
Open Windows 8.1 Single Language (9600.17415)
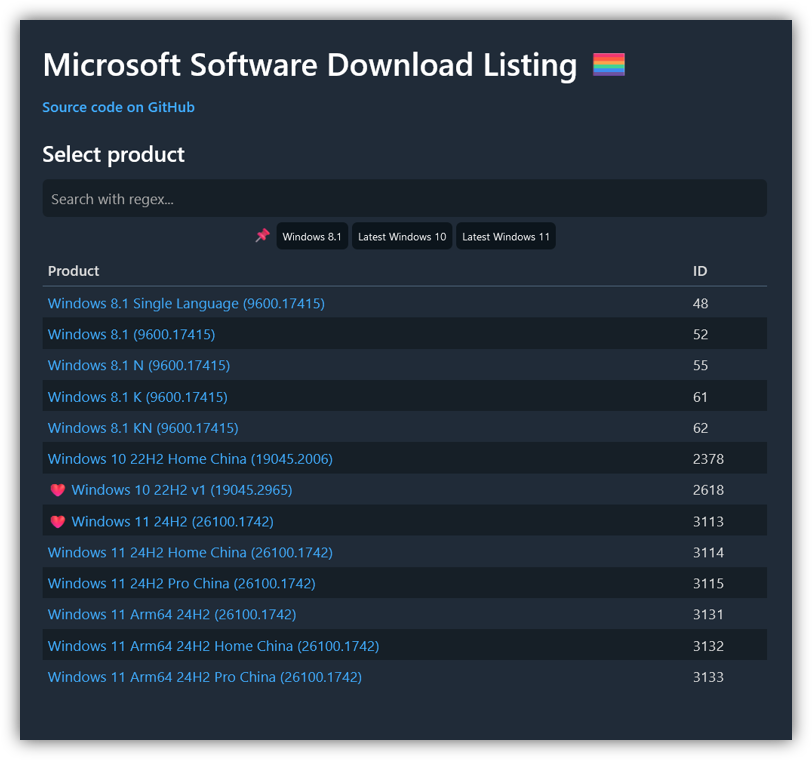(186, 303)
